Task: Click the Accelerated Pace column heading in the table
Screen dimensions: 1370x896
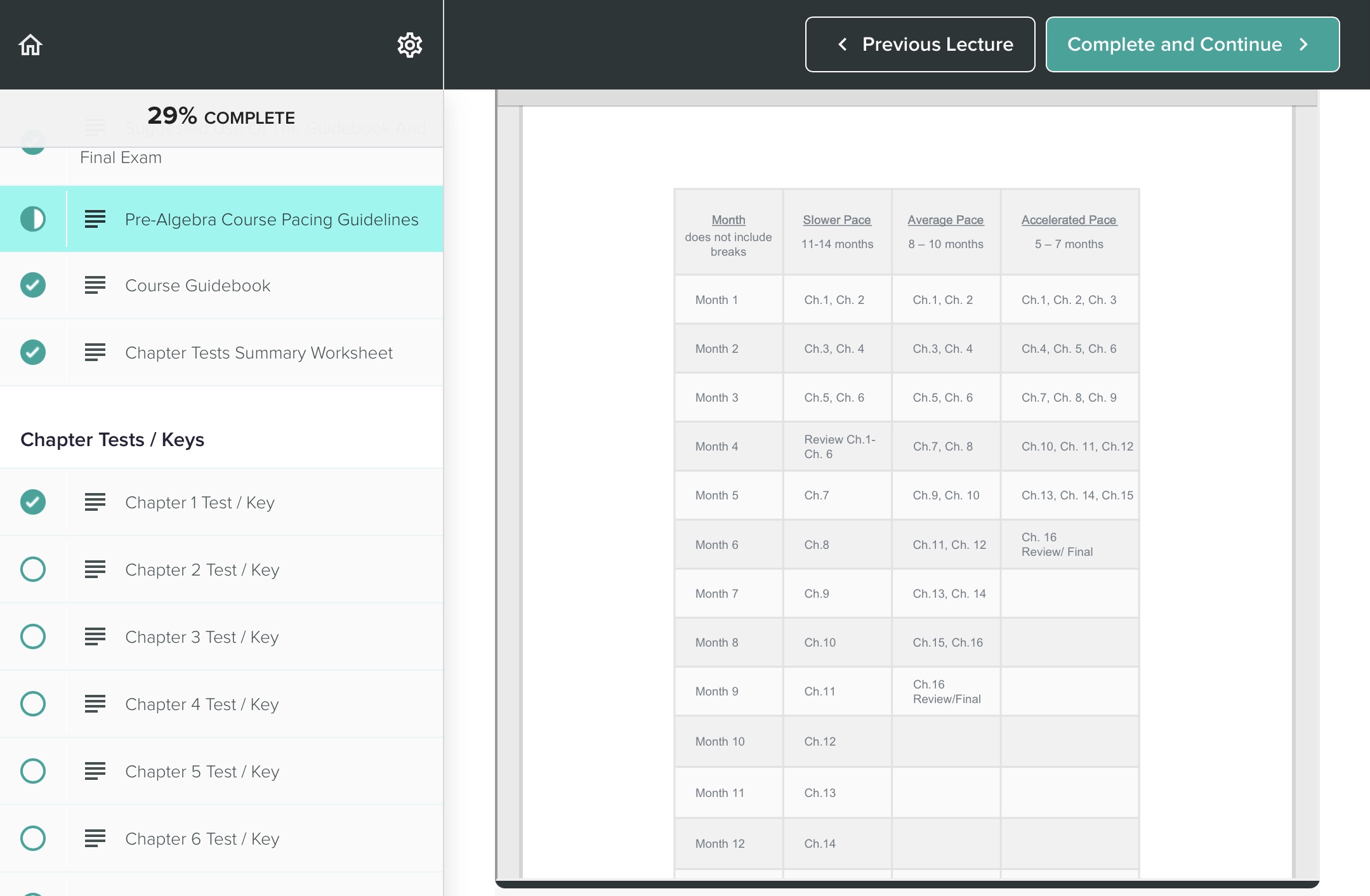Action: pos(1069,220)
